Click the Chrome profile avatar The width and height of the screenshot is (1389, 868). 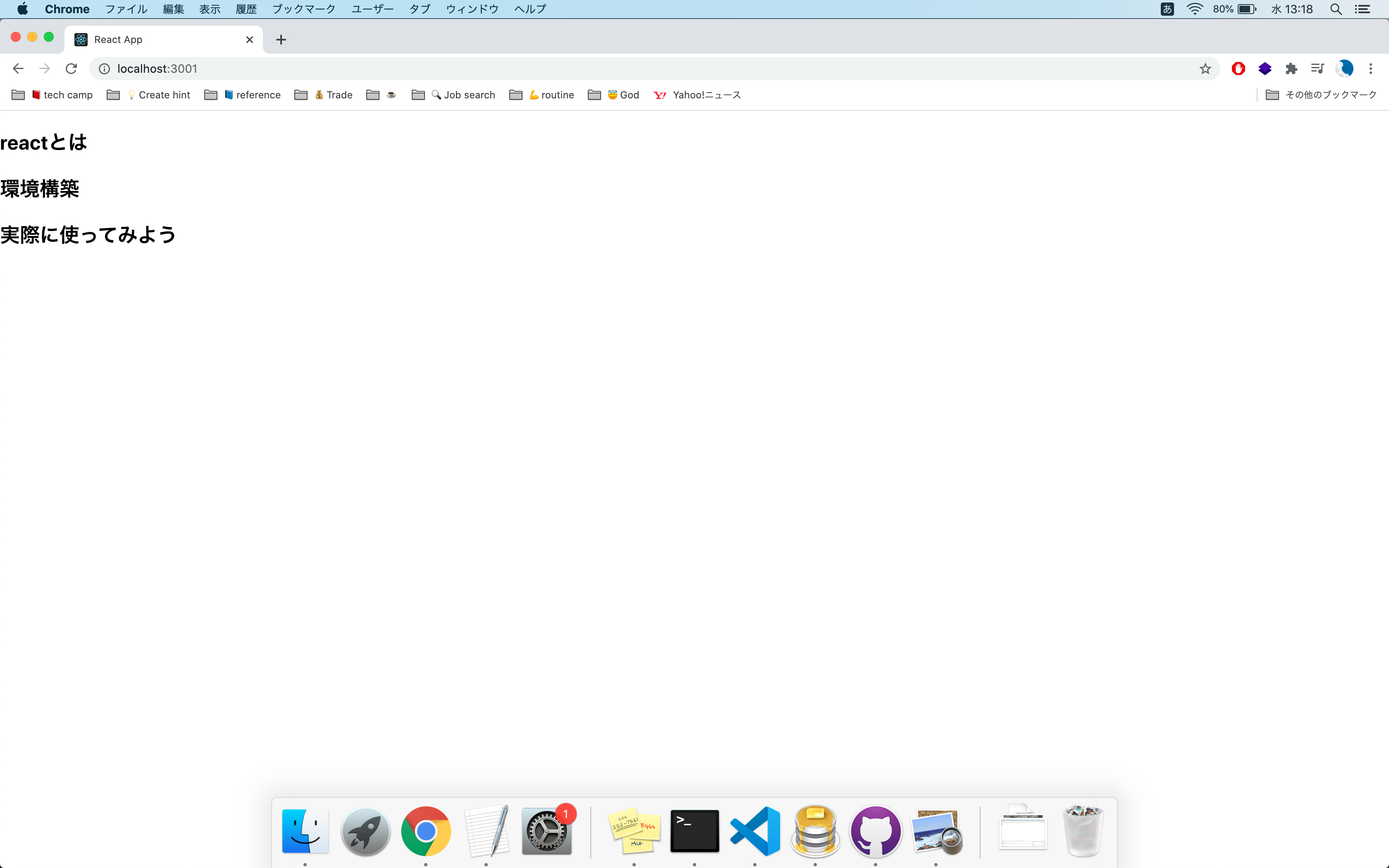1345,68
